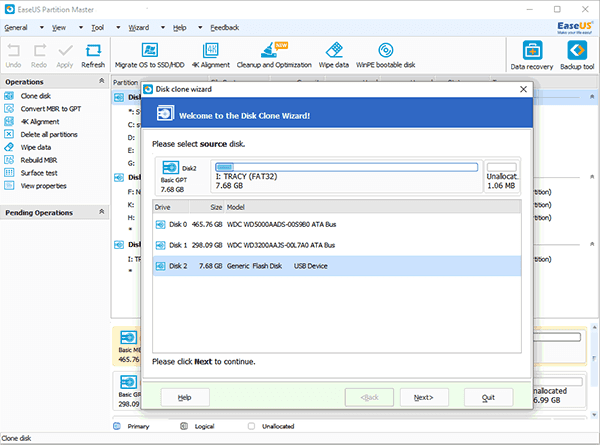This screenshot has height=445, width=600.
Task: Open the General menu
Action: (x=16, y=28)
